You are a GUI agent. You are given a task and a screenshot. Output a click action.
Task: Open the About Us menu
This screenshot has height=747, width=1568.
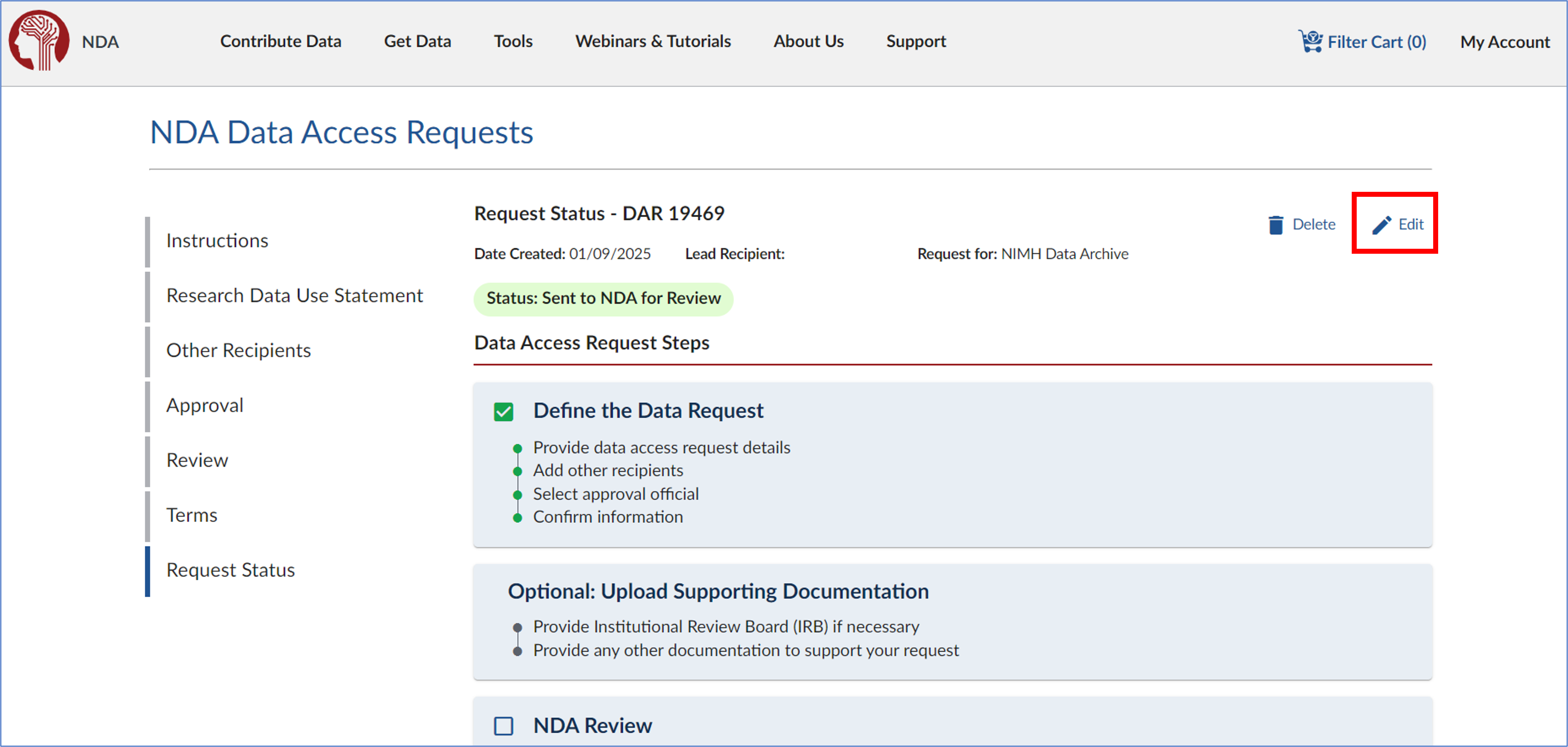[808, 41]
